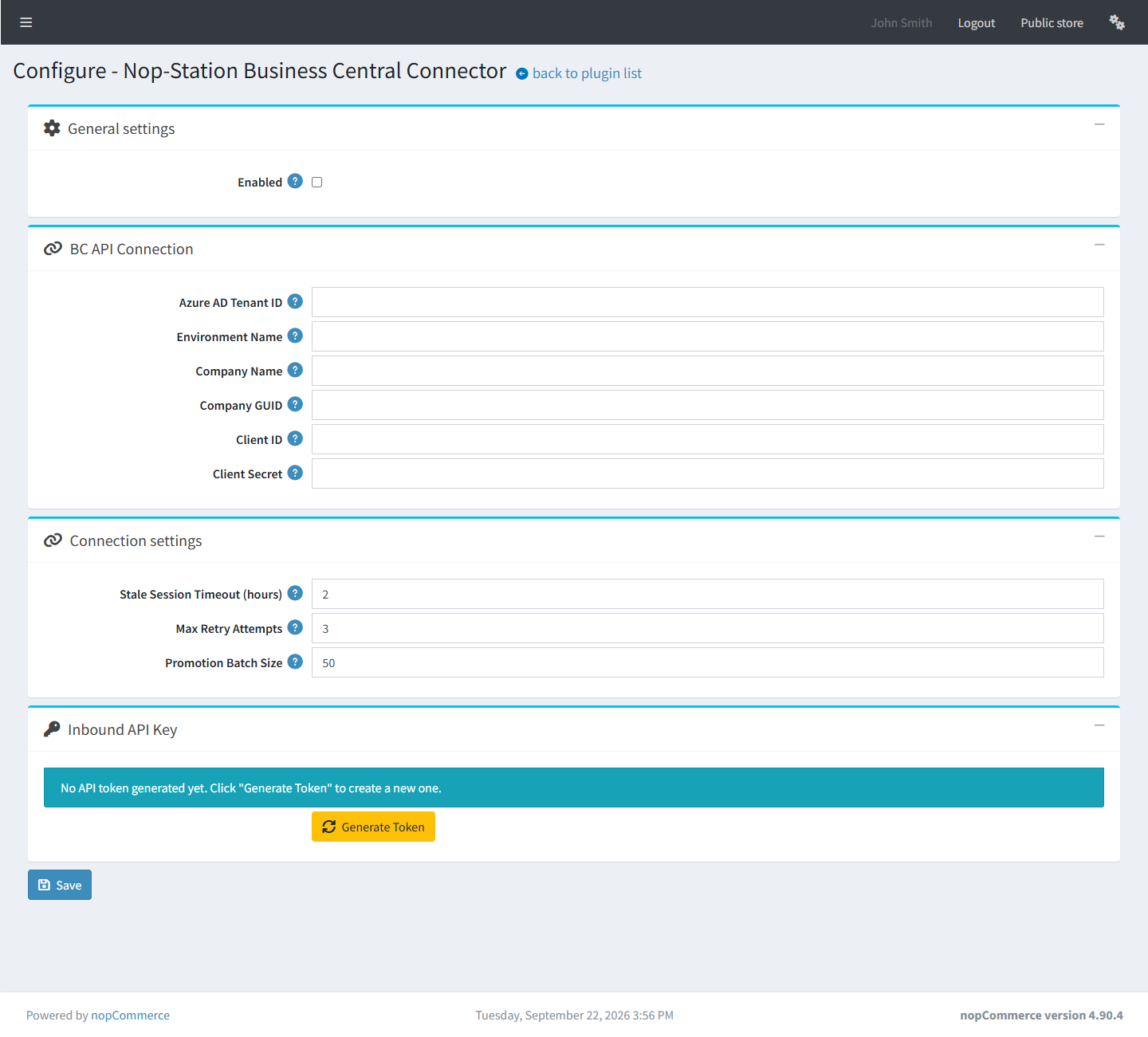Collapse the Connection settings panel
The height and width of the screenshot is (1037, 1148).
pos(1099,536)
